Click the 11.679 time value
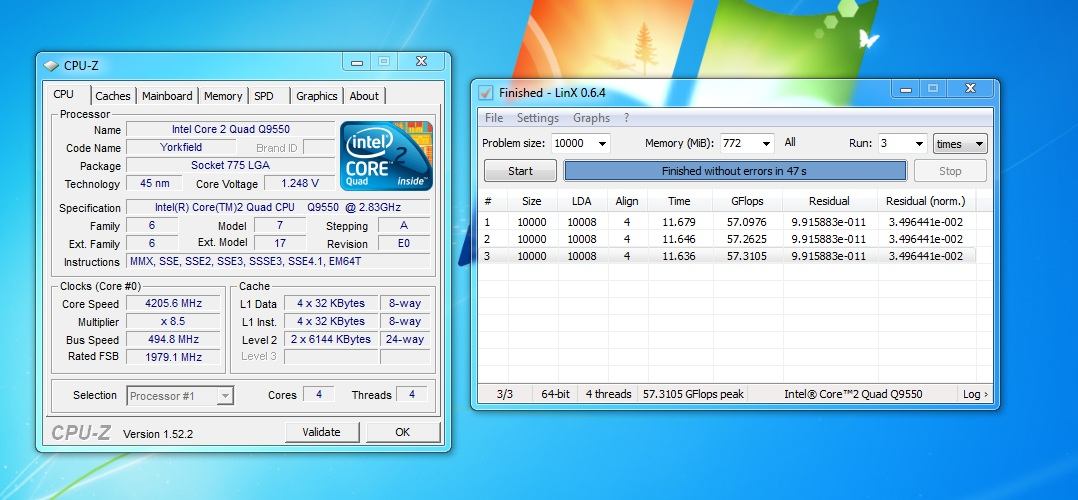The width and height of the screenshot is (1078, 500). pyautogui.click(x=679, y=221)
